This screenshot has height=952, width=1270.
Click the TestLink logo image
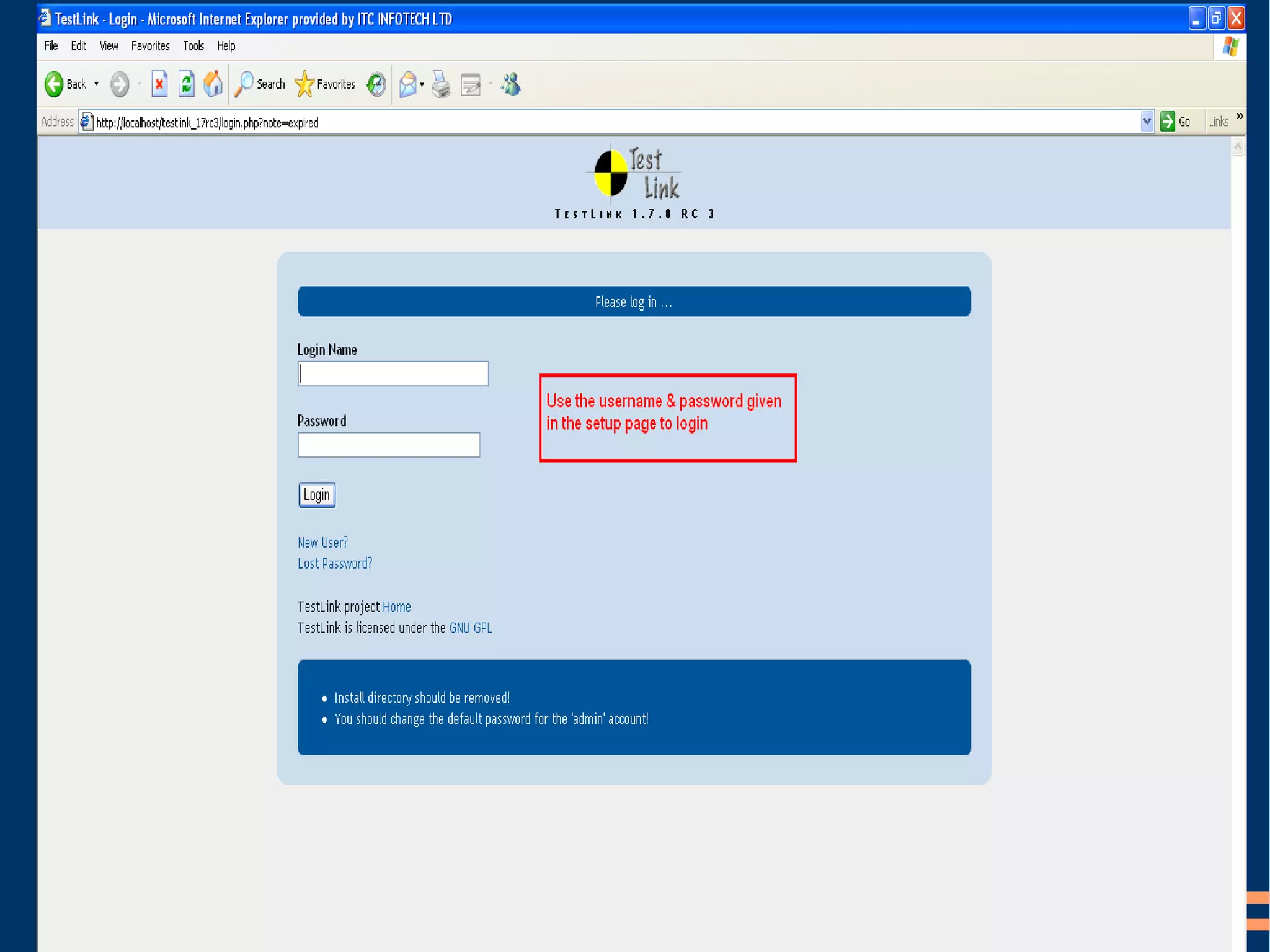coord(634,174)
